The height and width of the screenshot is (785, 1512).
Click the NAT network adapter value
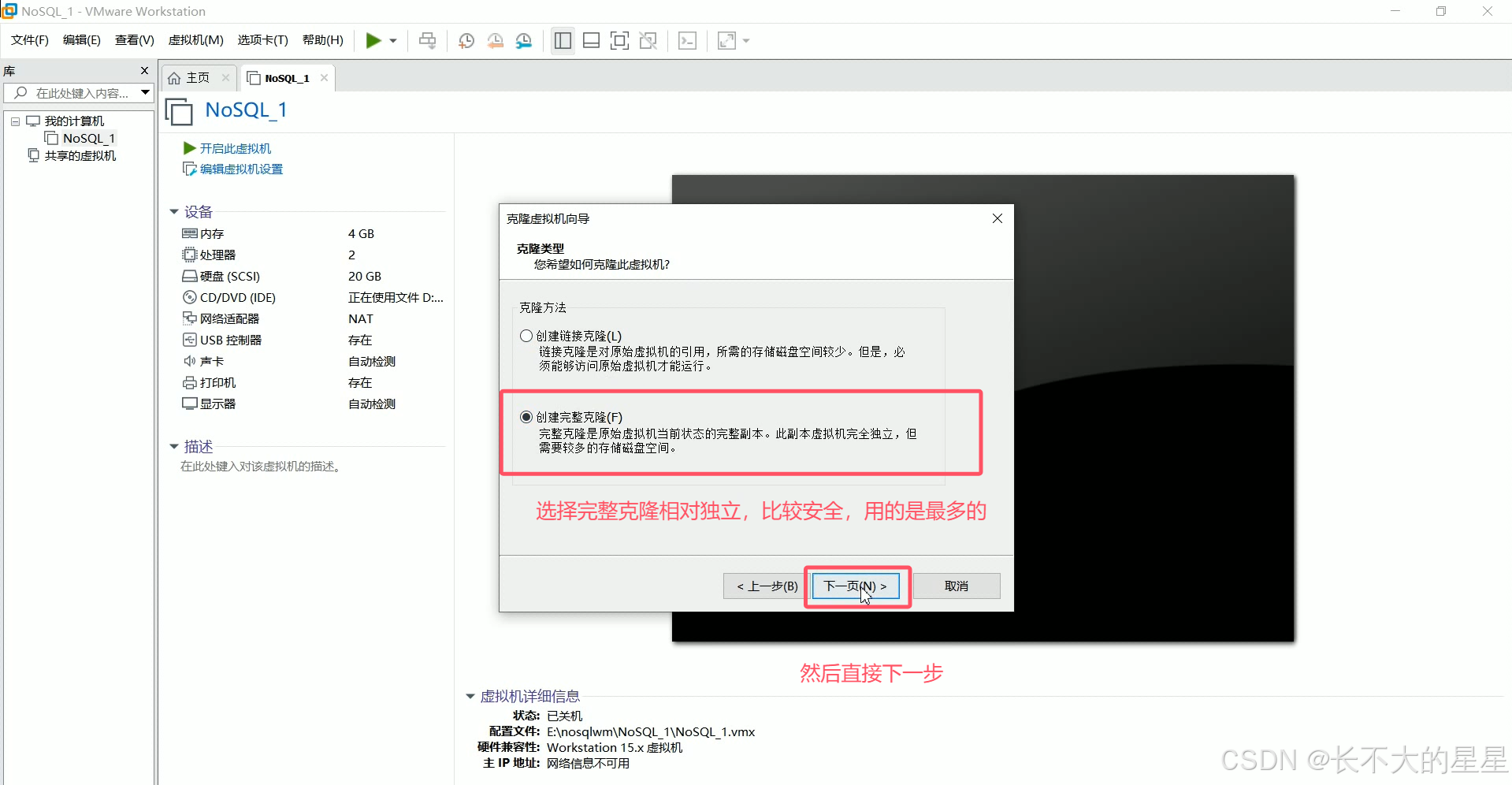(361, 318)
